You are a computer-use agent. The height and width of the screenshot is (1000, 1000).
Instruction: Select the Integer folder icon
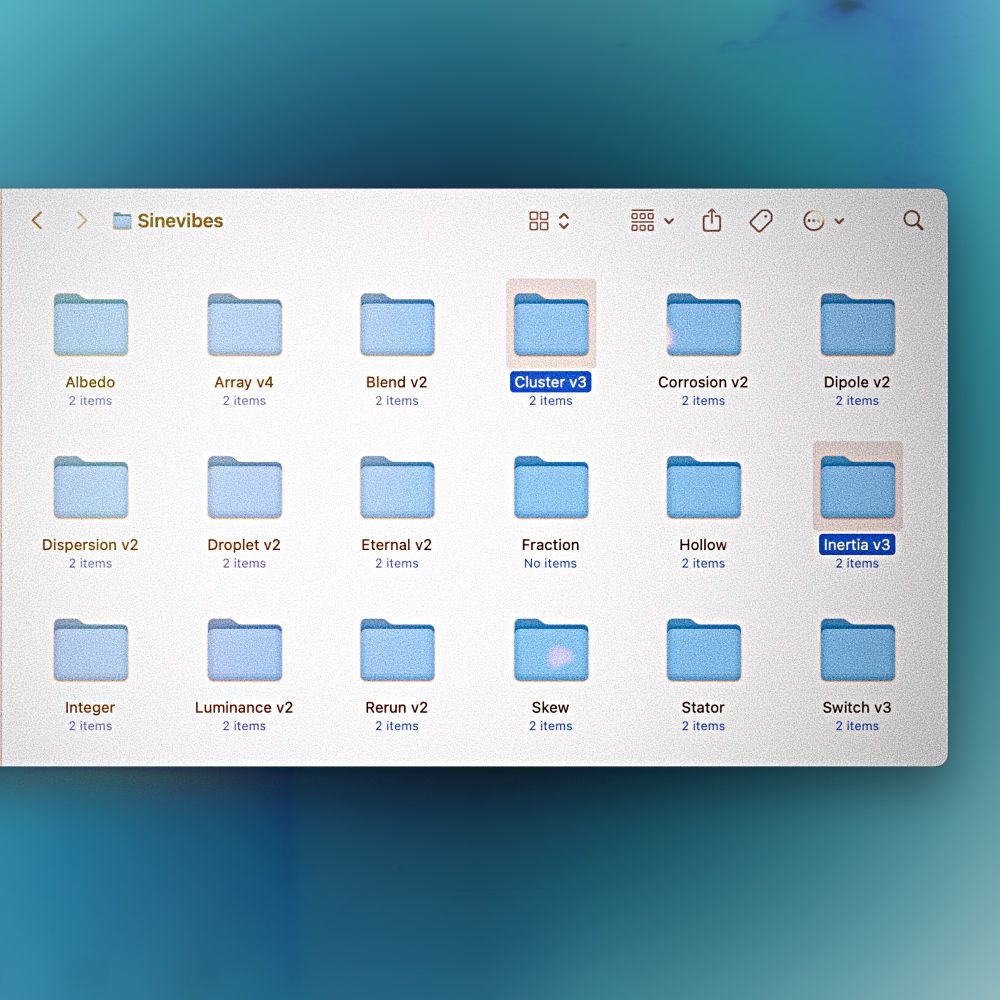pyautogui.click(x=91, y=650)
